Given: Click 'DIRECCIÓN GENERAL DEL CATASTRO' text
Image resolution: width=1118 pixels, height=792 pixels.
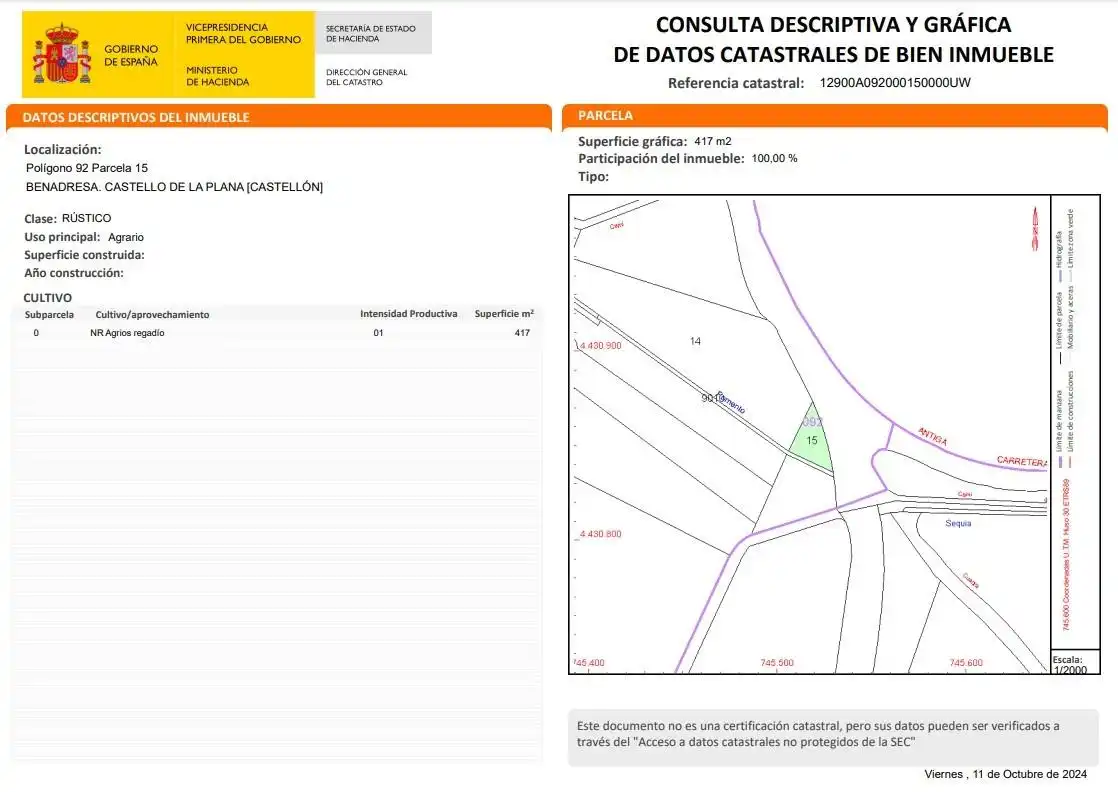Looking at the screenshot, I should 366,77.
